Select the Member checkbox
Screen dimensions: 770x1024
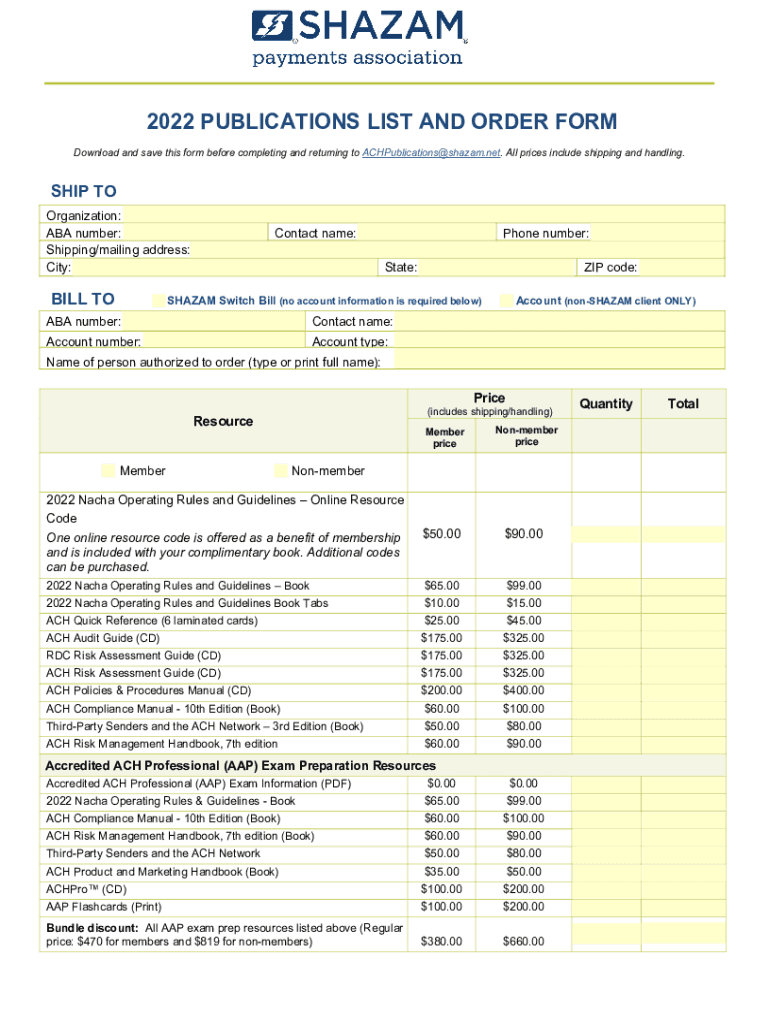click(x=108, y=471)
